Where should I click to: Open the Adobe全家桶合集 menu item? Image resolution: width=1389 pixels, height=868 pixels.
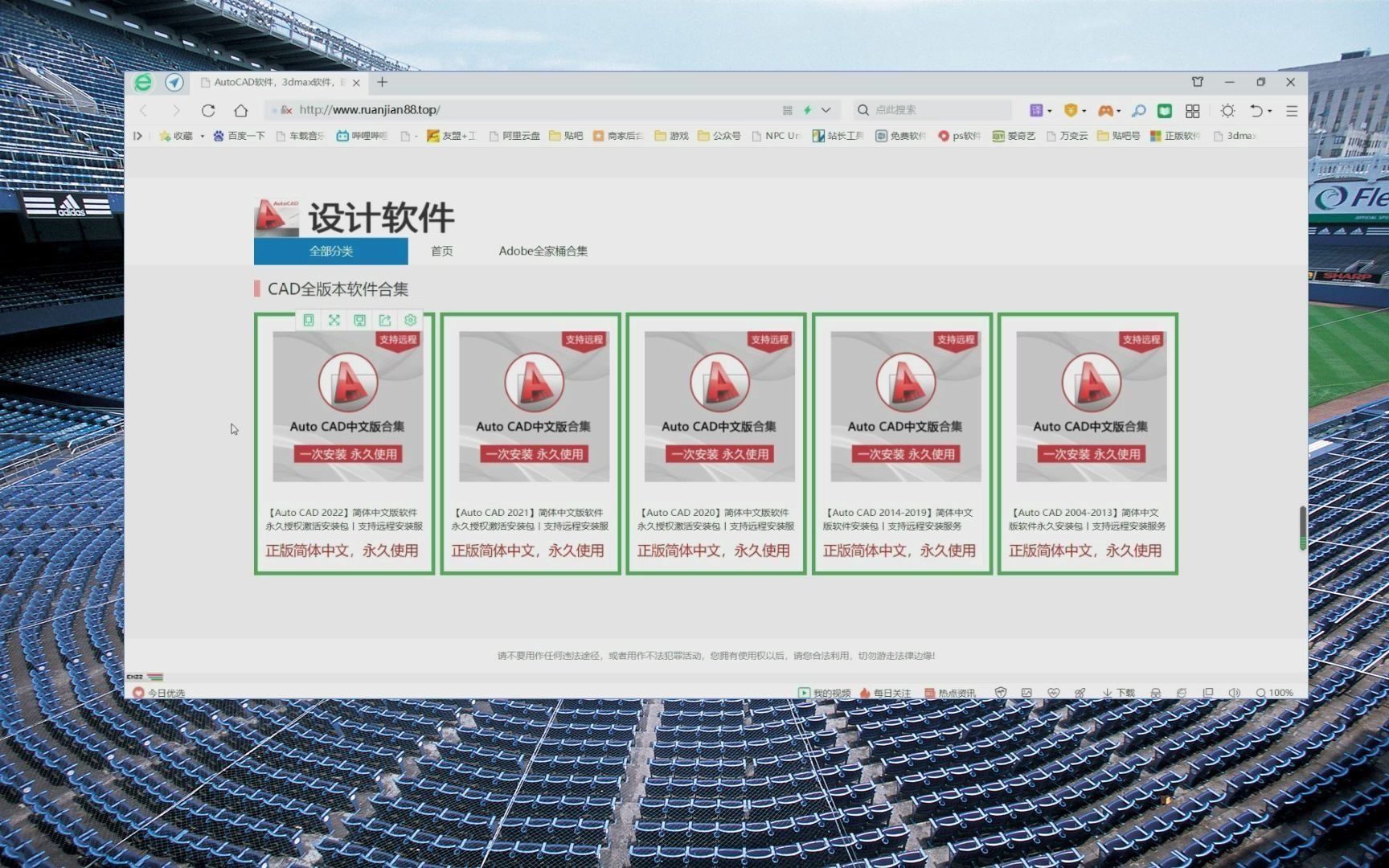(543, 251)
